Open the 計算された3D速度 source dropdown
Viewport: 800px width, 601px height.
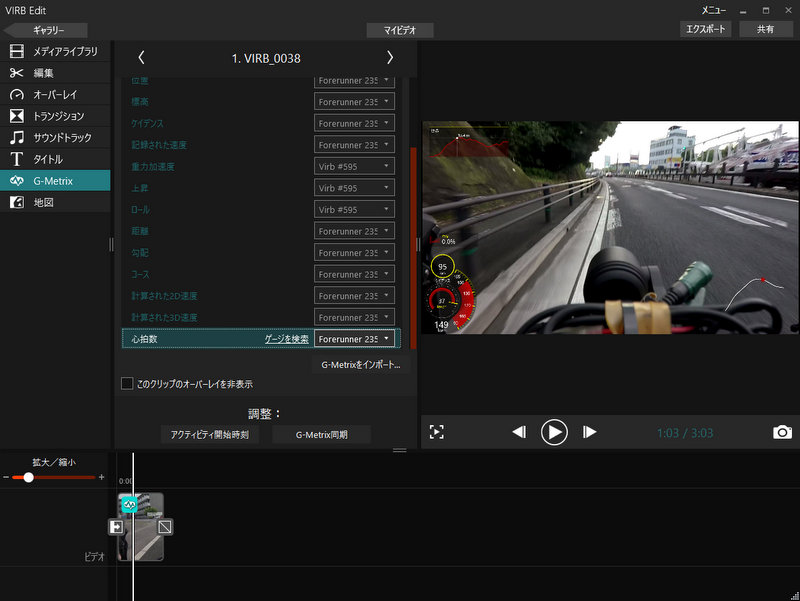tap(354, 317)
